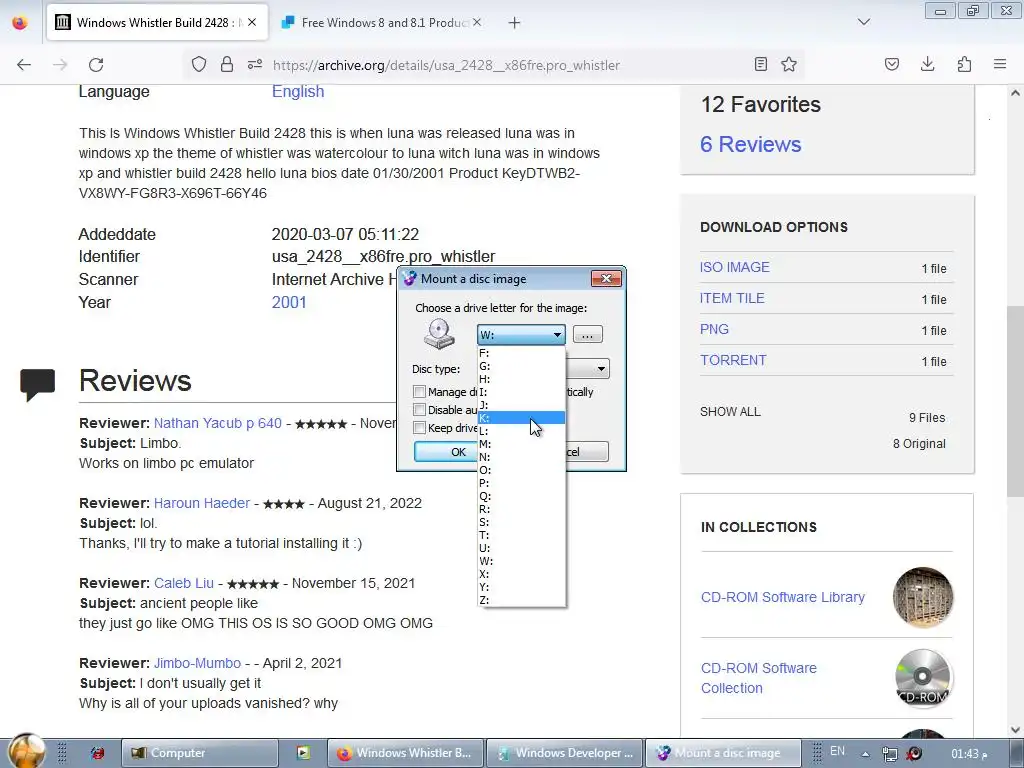Open reviewer Nathan Yacub p 640 profile
The width and height of the screenshot is (1024, 768).
217,423
